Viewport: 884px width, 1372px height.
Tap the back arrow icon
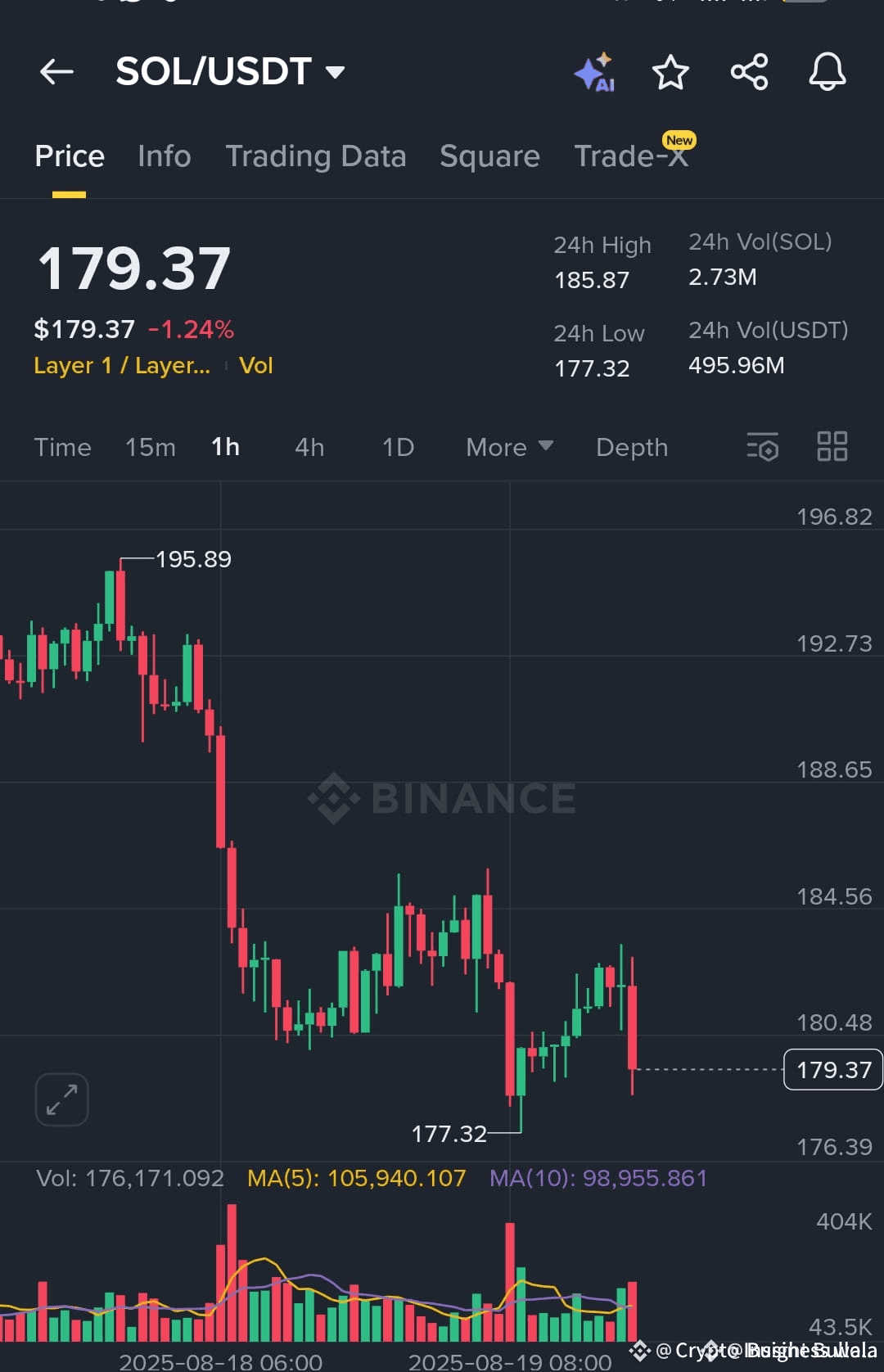coord(56,72)
